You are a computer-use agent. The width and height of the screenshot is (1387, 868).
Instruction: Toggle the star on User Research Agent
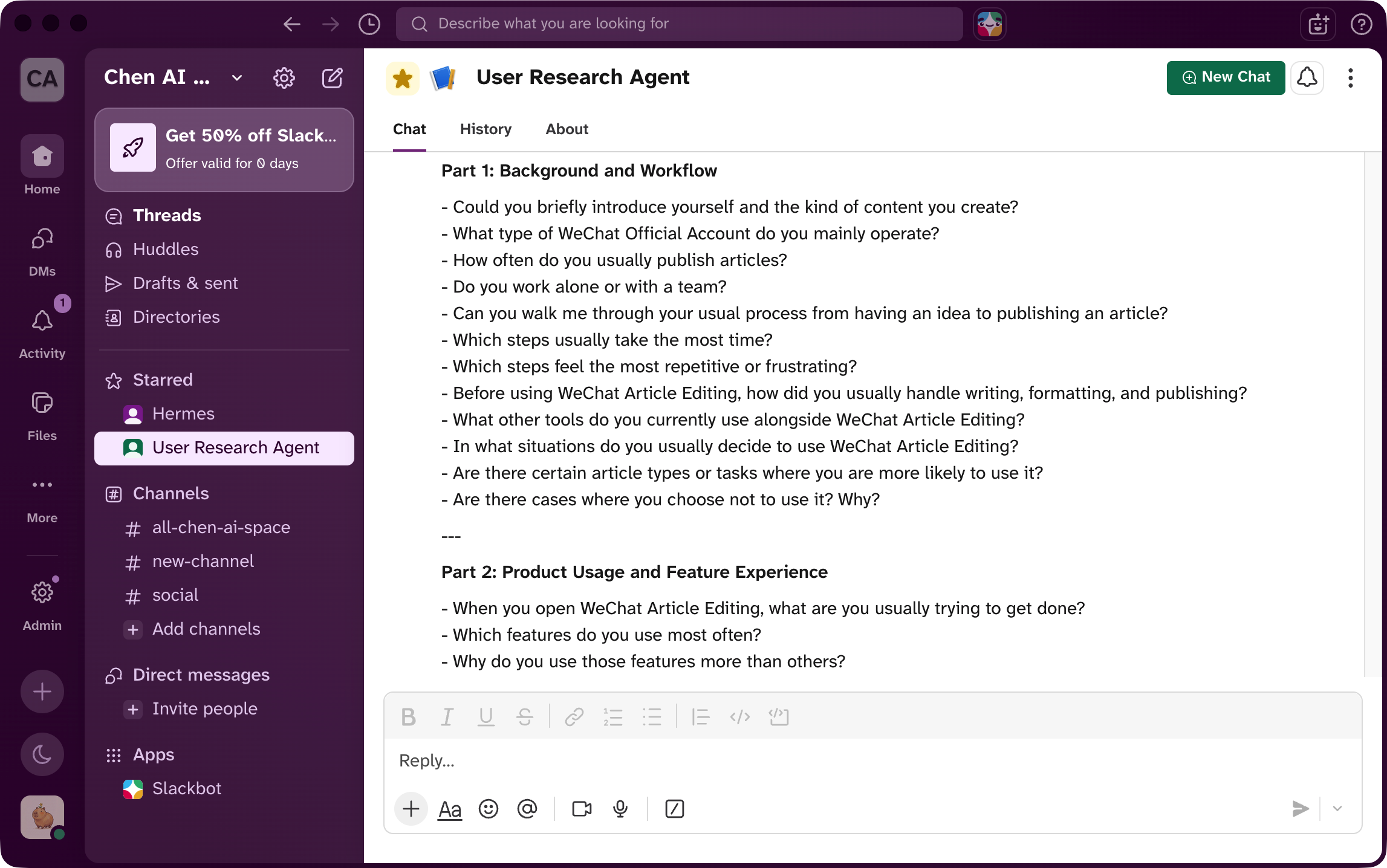[x=403, y=79]
